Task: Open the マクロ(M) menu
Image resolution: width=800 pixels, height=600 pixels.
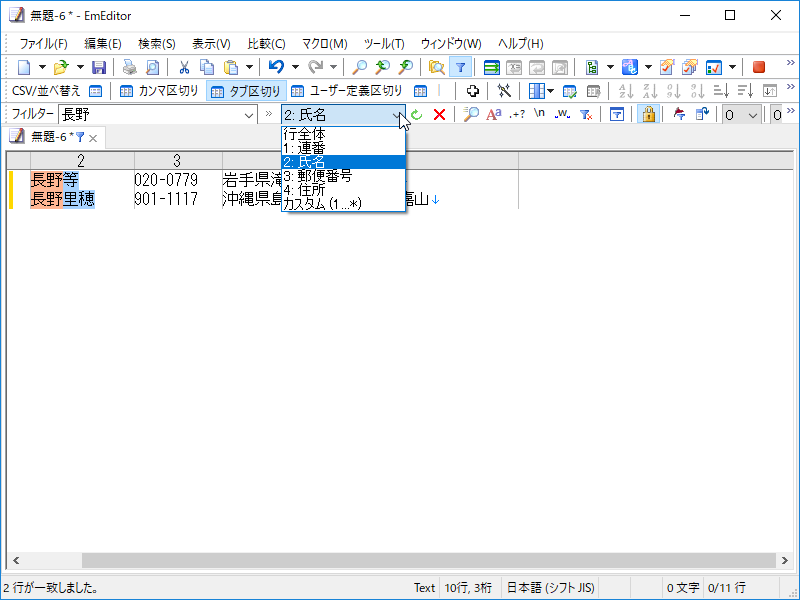Action: coord(324,44)
